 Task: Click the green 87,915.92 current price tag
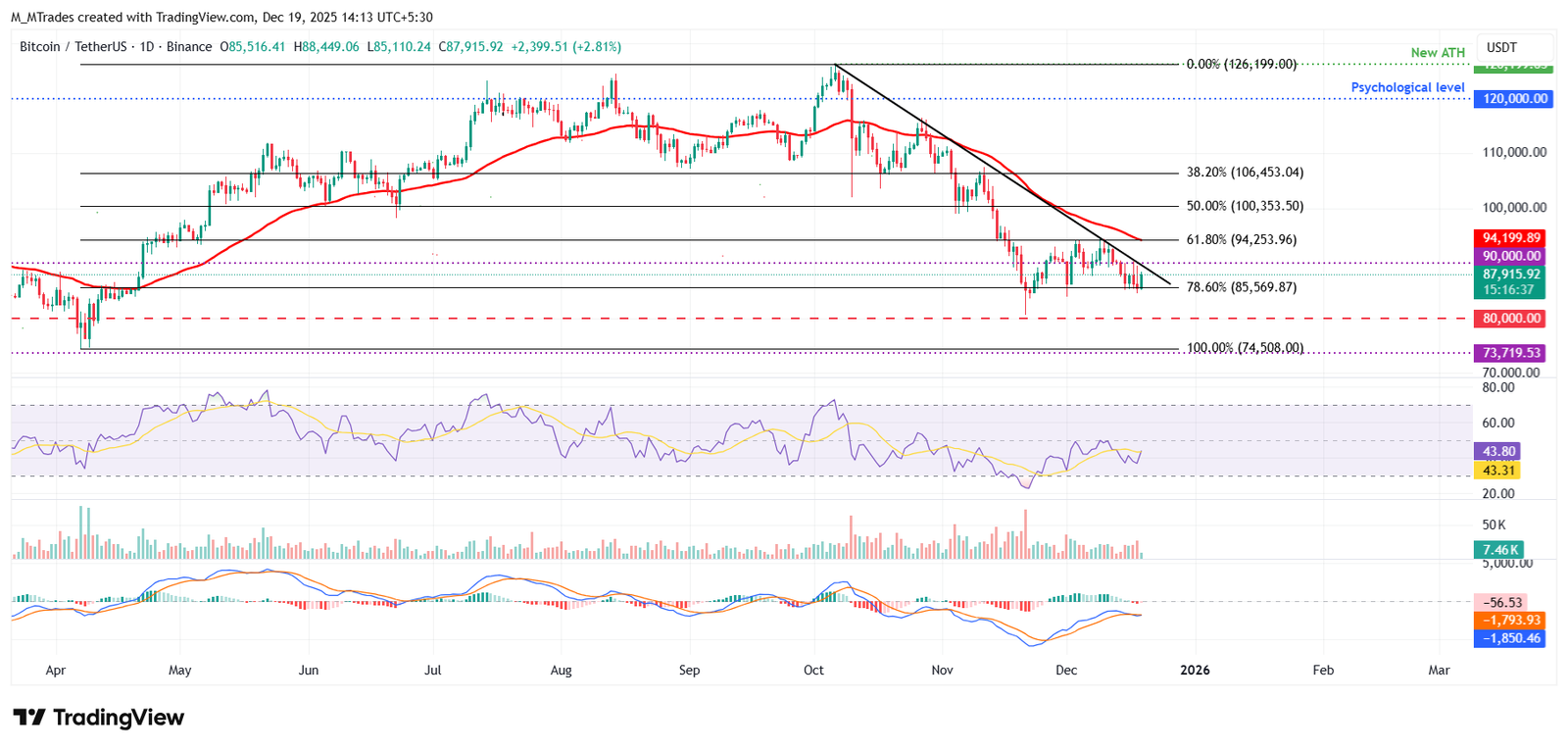coord(1510,275)
